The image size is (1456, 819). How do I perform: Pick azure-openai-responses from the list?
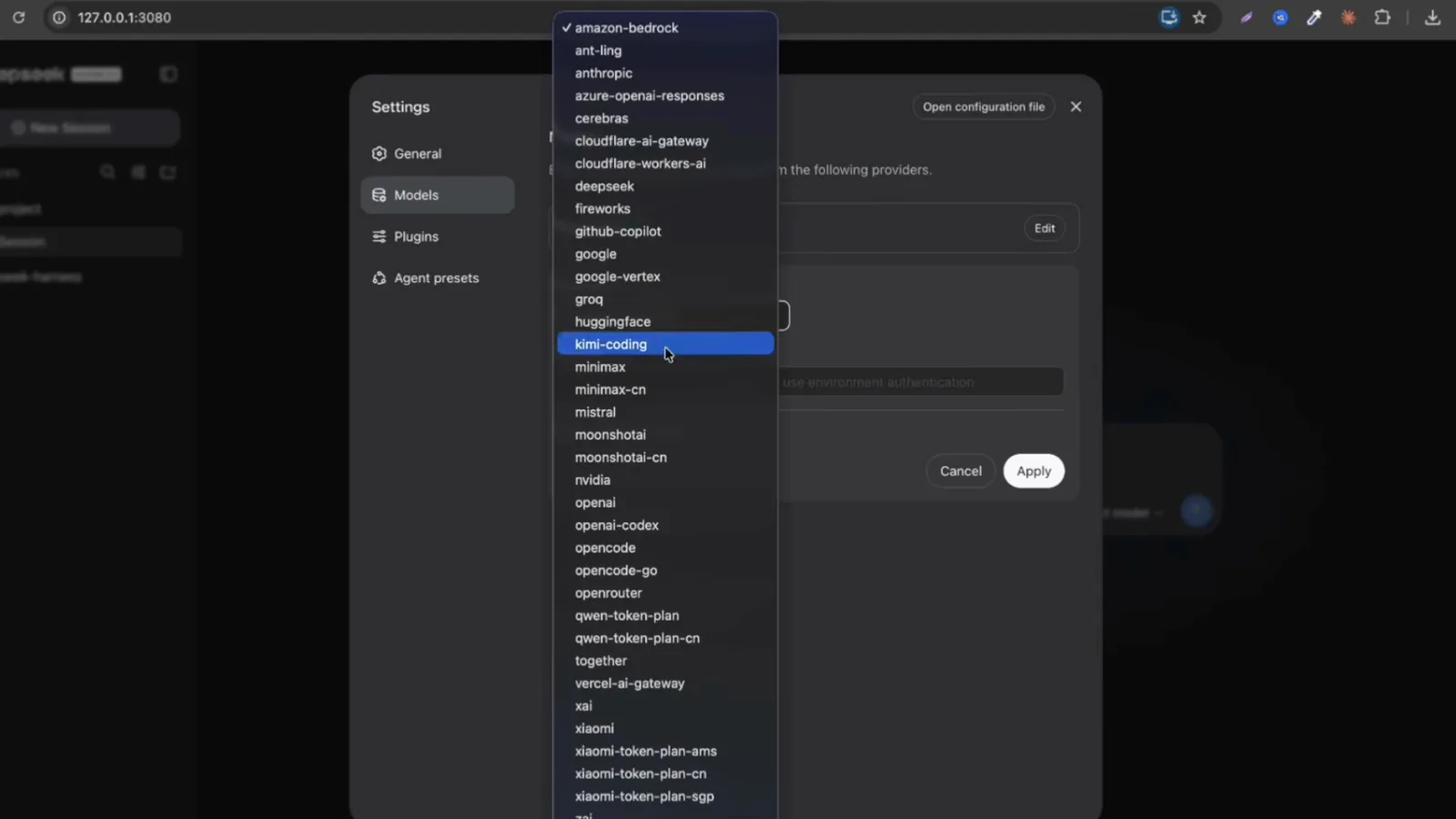[x=665, y=96]
